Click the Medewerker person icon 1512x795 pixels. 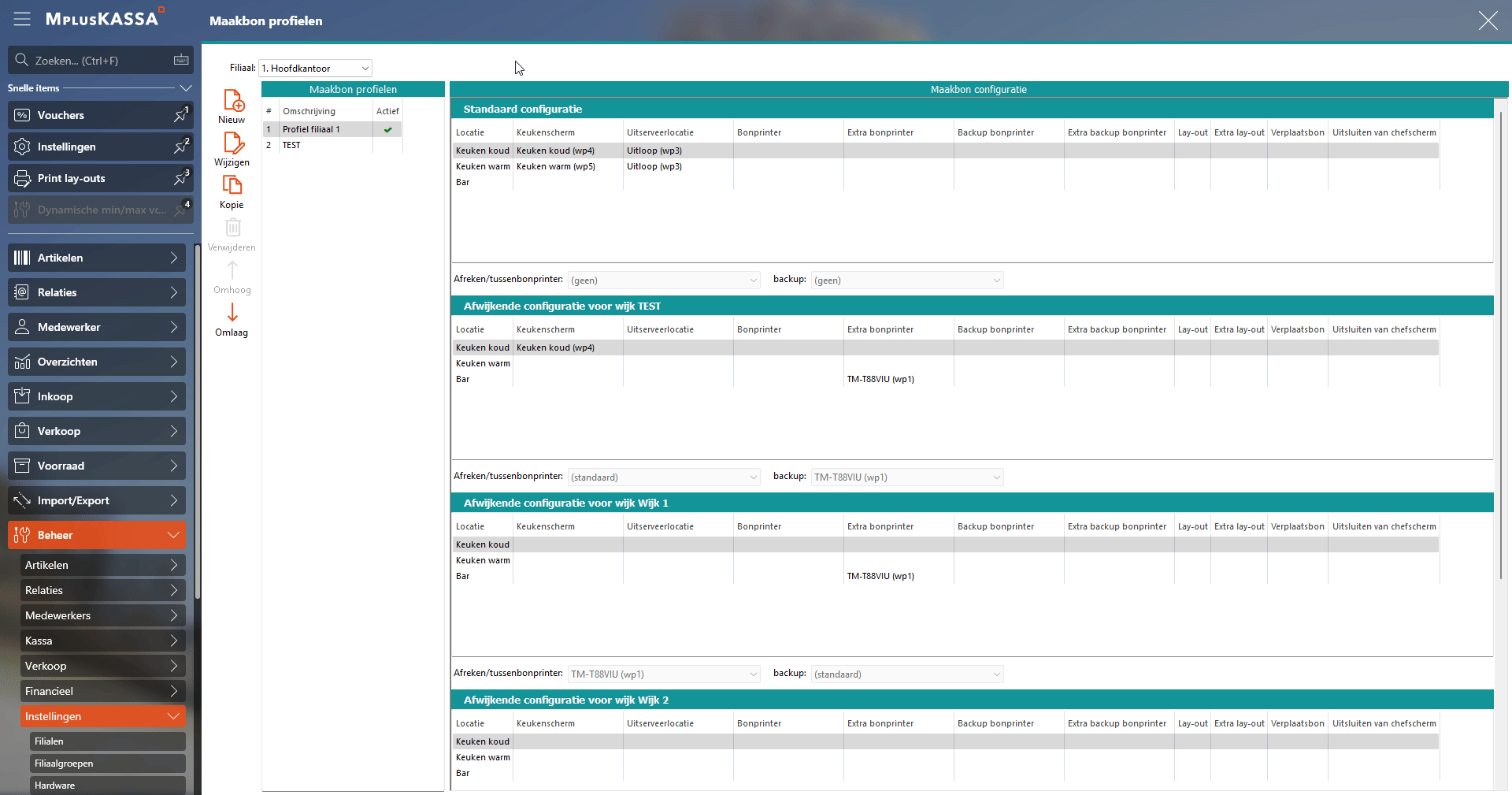tap(22, 327)
